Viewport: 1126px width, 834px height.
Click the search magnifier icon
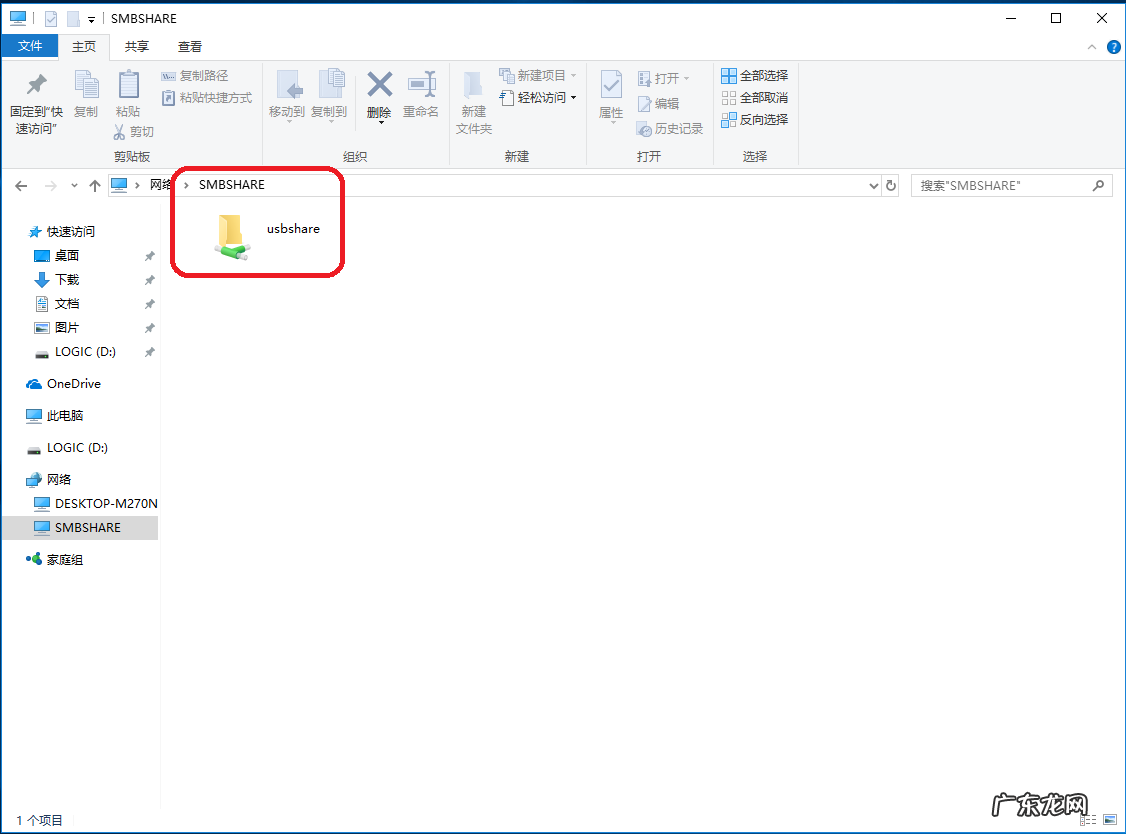(1098, 185)
